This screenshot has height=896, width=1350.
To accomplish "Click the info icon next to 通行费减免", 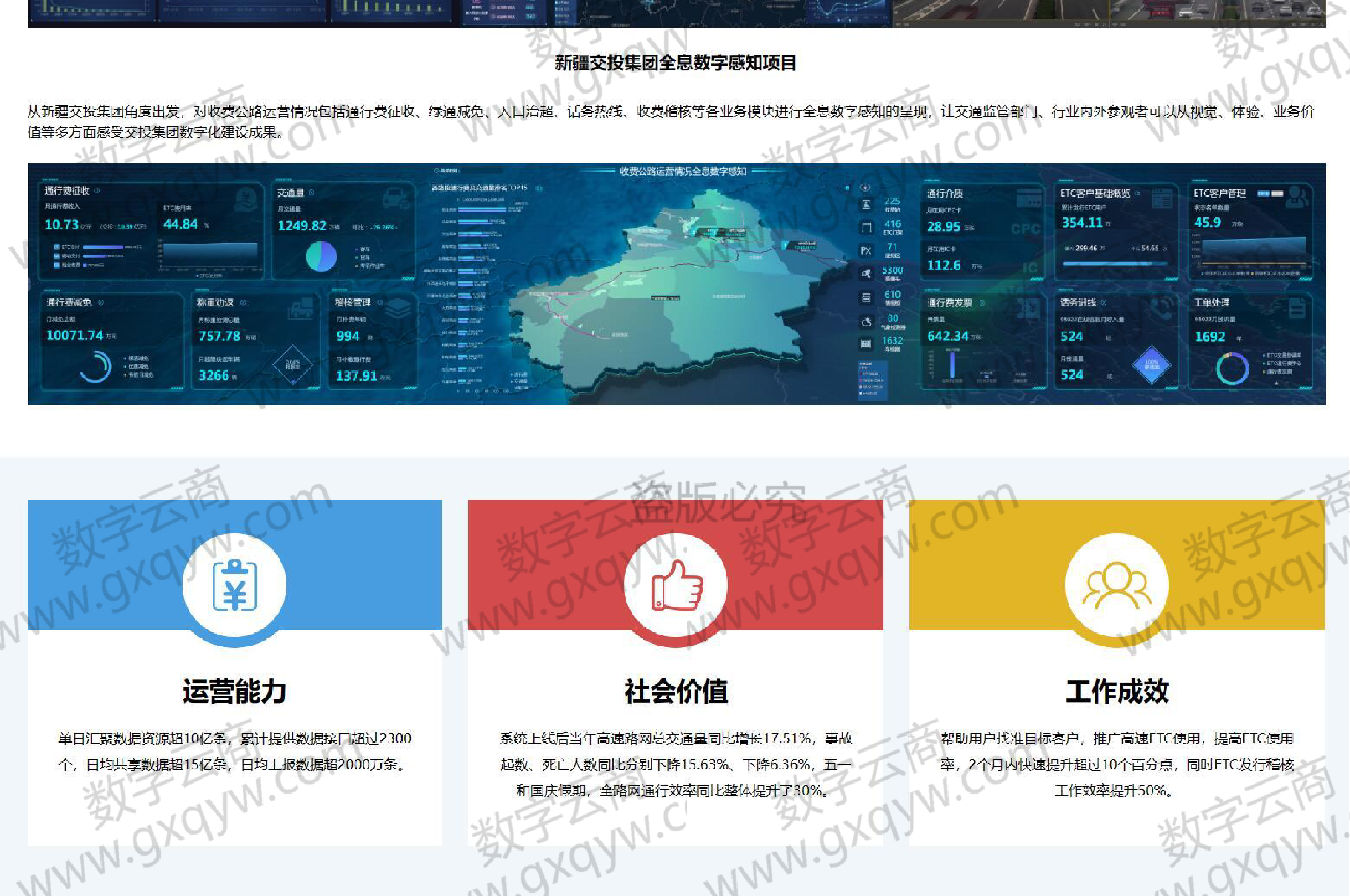I will (101, 302).
